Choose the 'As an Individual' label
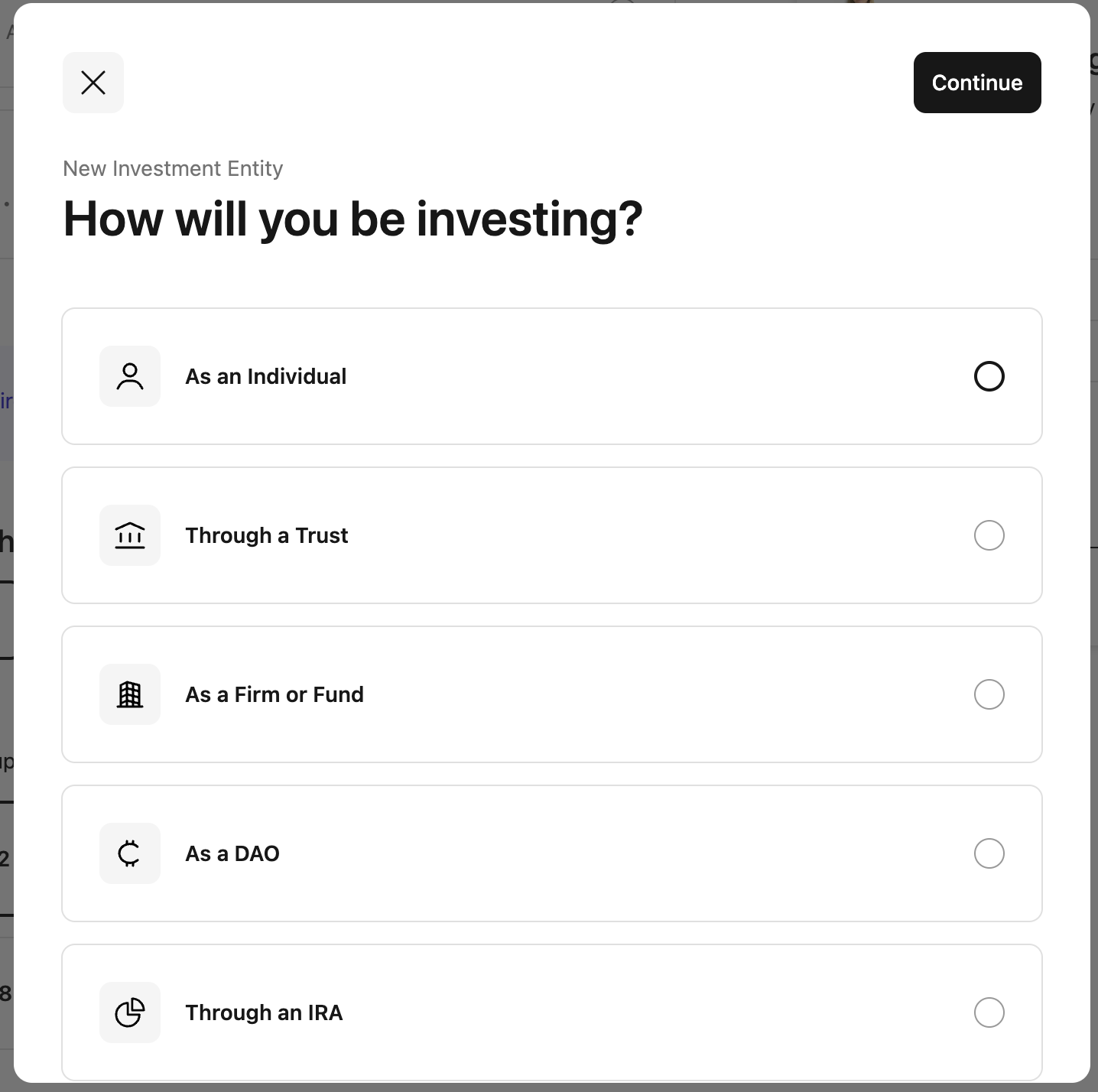 [x=266, y=376]
